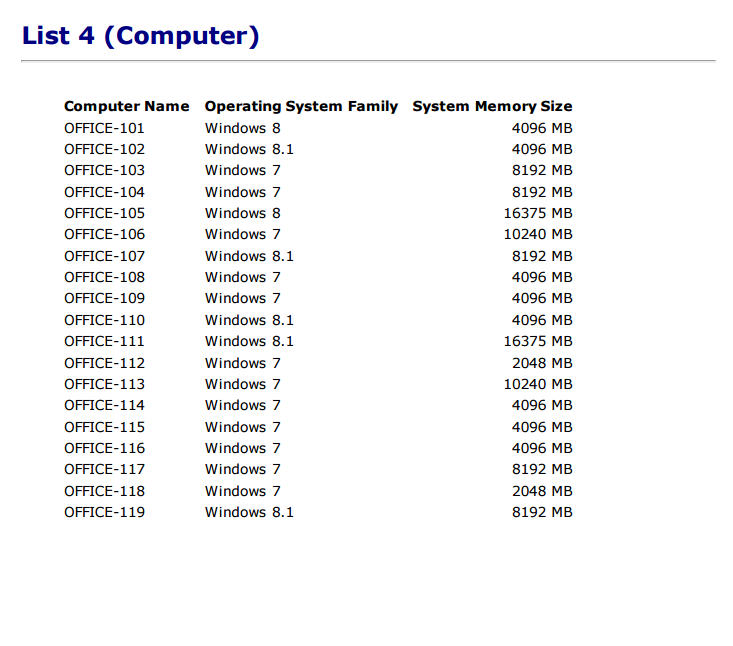Click 8192 MB in the OFFICE-107 row
The width and height of the screenshot is (733, 646).
pos(542,256)
